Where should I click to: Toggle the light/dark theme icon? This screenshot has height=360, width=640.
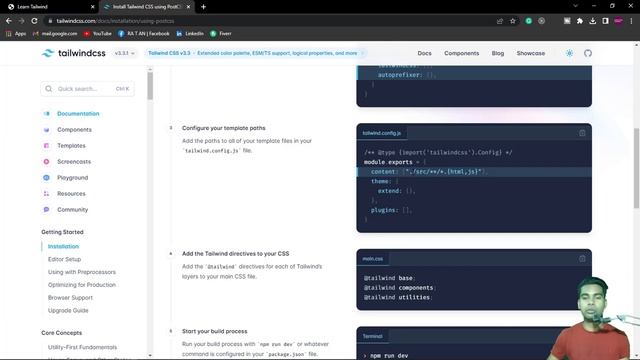point(569,53)
